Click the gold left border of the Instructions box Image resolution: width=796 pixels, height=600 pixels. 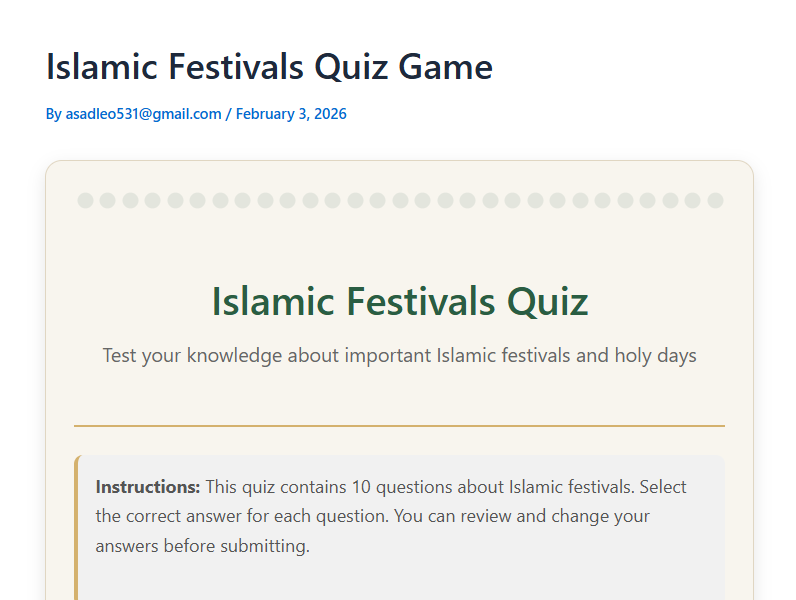pos(76,520)
